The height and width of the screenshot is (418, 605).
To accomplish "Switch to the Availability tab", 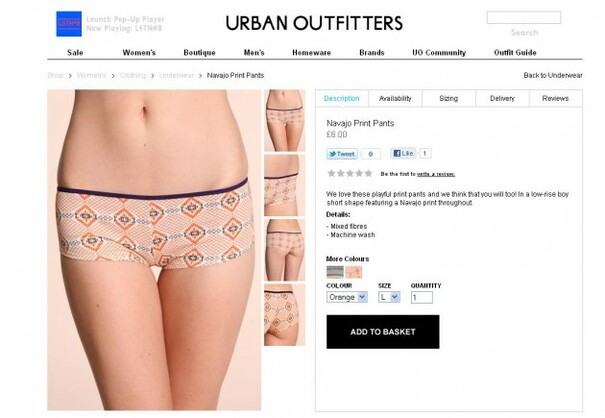I will 395,98.
